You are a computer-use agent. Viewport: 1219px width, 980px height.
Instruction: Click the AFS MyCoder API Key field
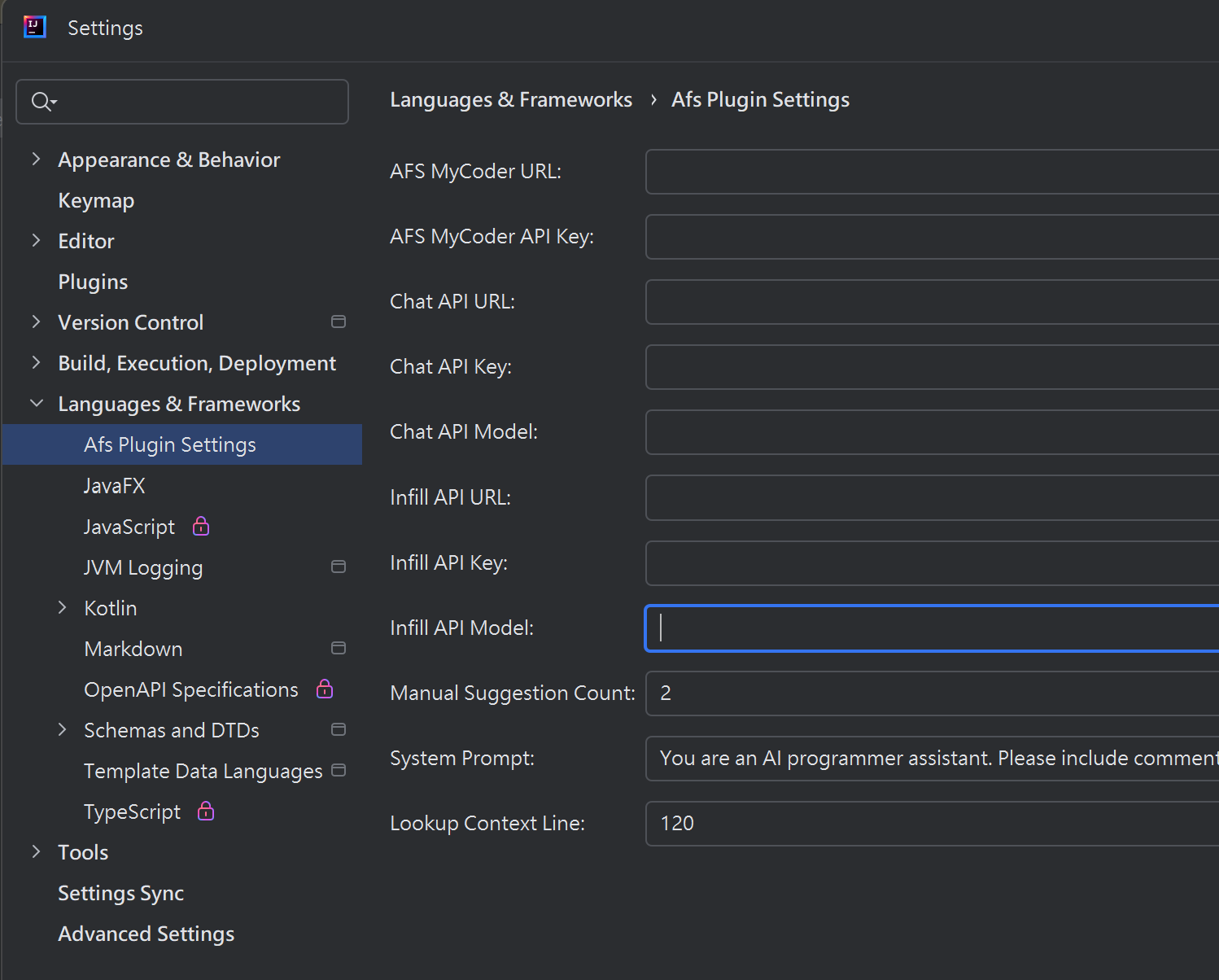click(933, 237)
